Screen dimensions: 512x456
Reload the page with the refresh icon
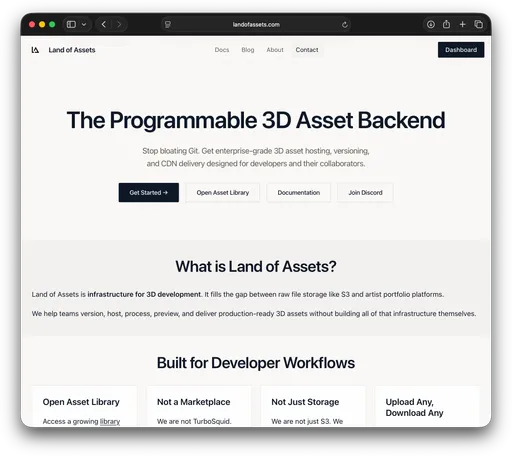tap(345, 24)
